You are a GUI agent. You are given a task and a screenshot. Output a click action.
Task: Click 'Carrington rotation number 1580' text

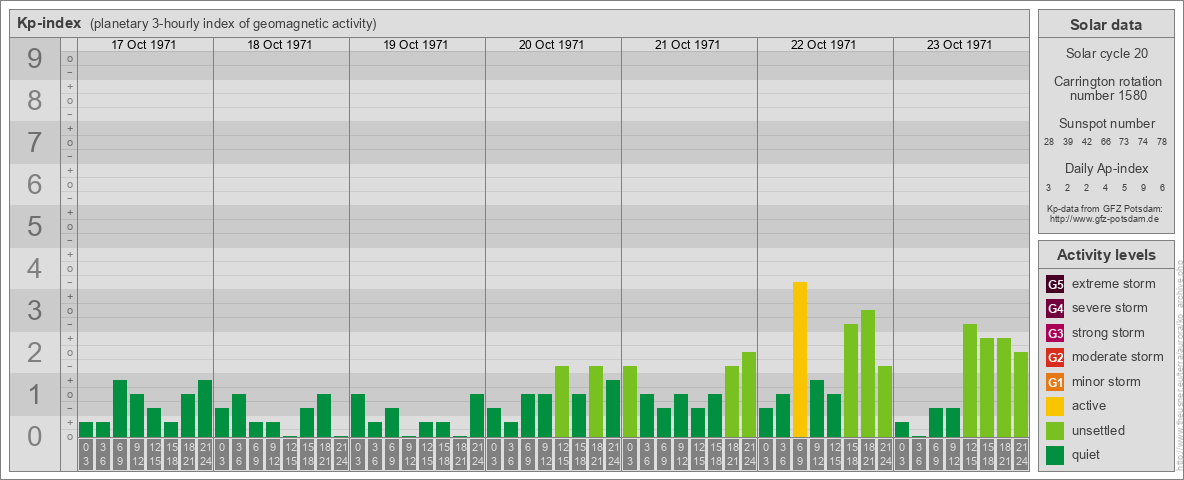point(1106,88)
